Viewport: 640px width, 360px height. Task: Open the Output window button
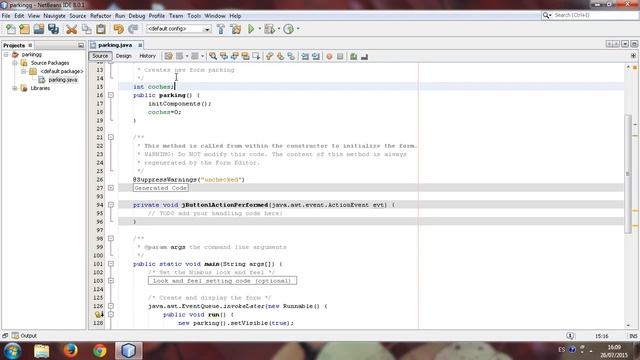pyautogui.click(x=24, y=336)
